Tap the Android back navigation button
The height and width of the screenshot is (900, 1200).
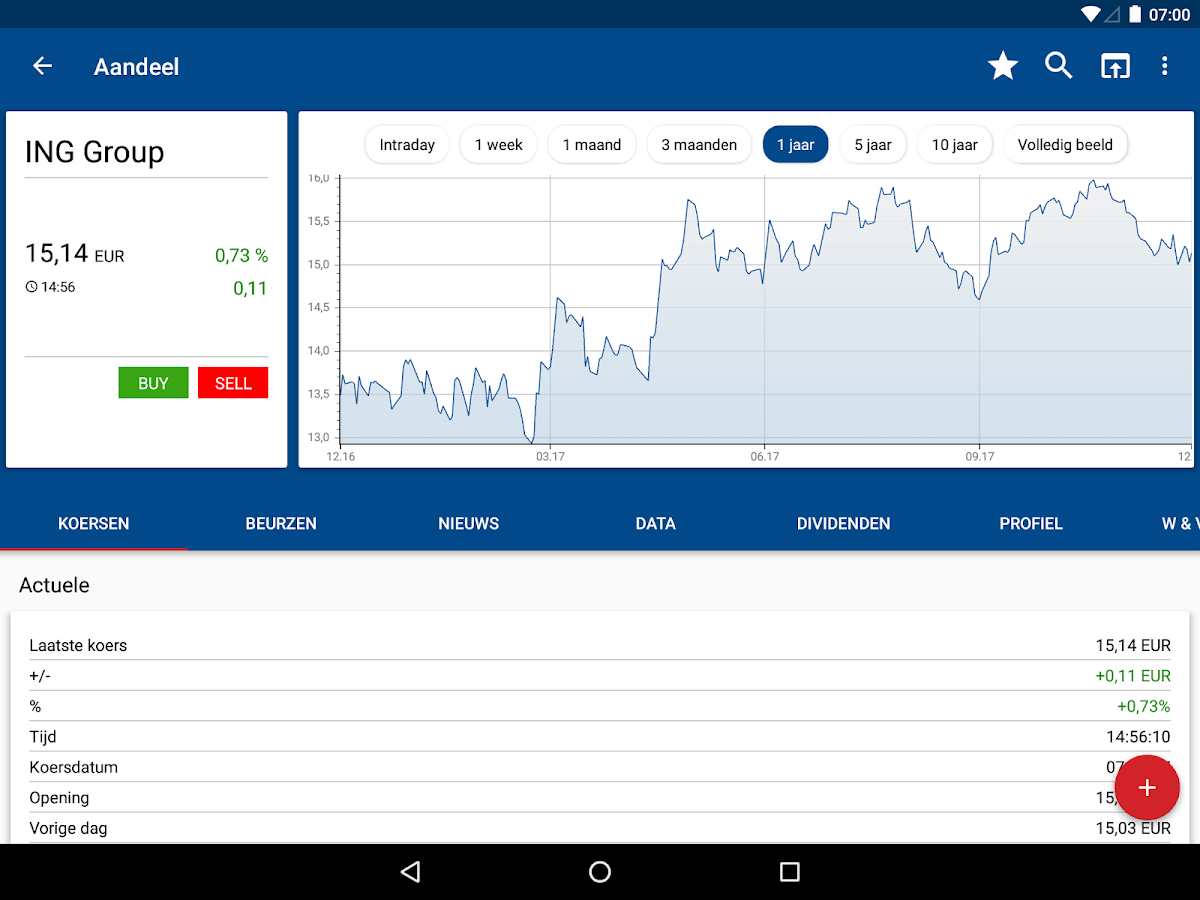coord(410,872)
